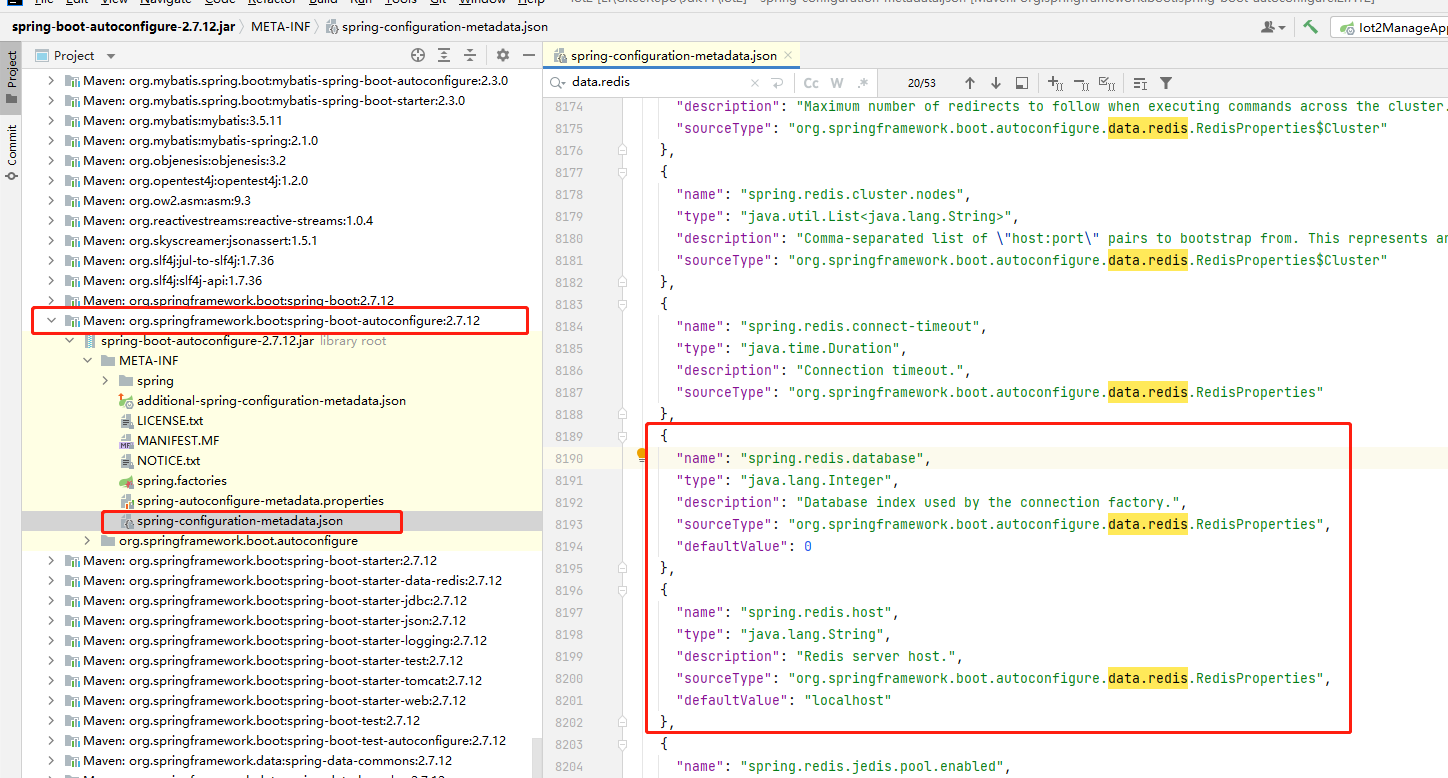Click the Collapse All icon in Project panel
The image size is (1448, 778).
(470, 55)
